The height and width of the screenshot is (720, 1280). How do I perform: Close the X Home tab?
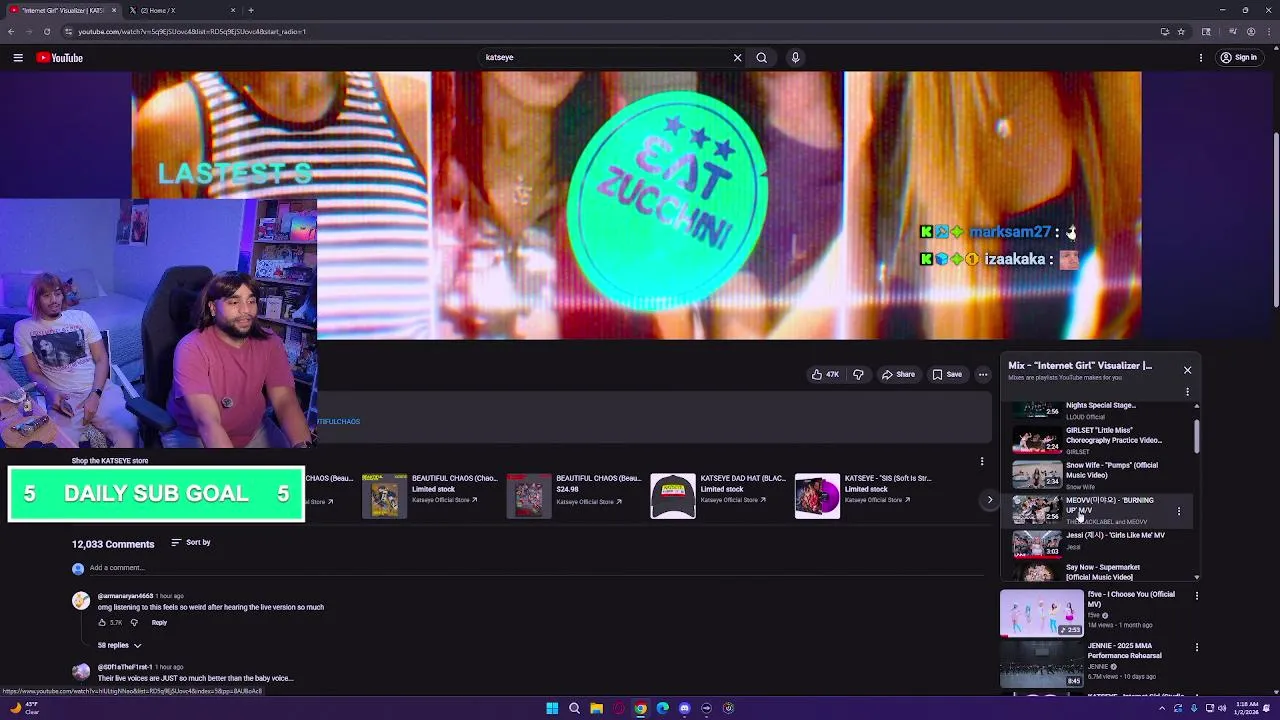click(233, 10)
